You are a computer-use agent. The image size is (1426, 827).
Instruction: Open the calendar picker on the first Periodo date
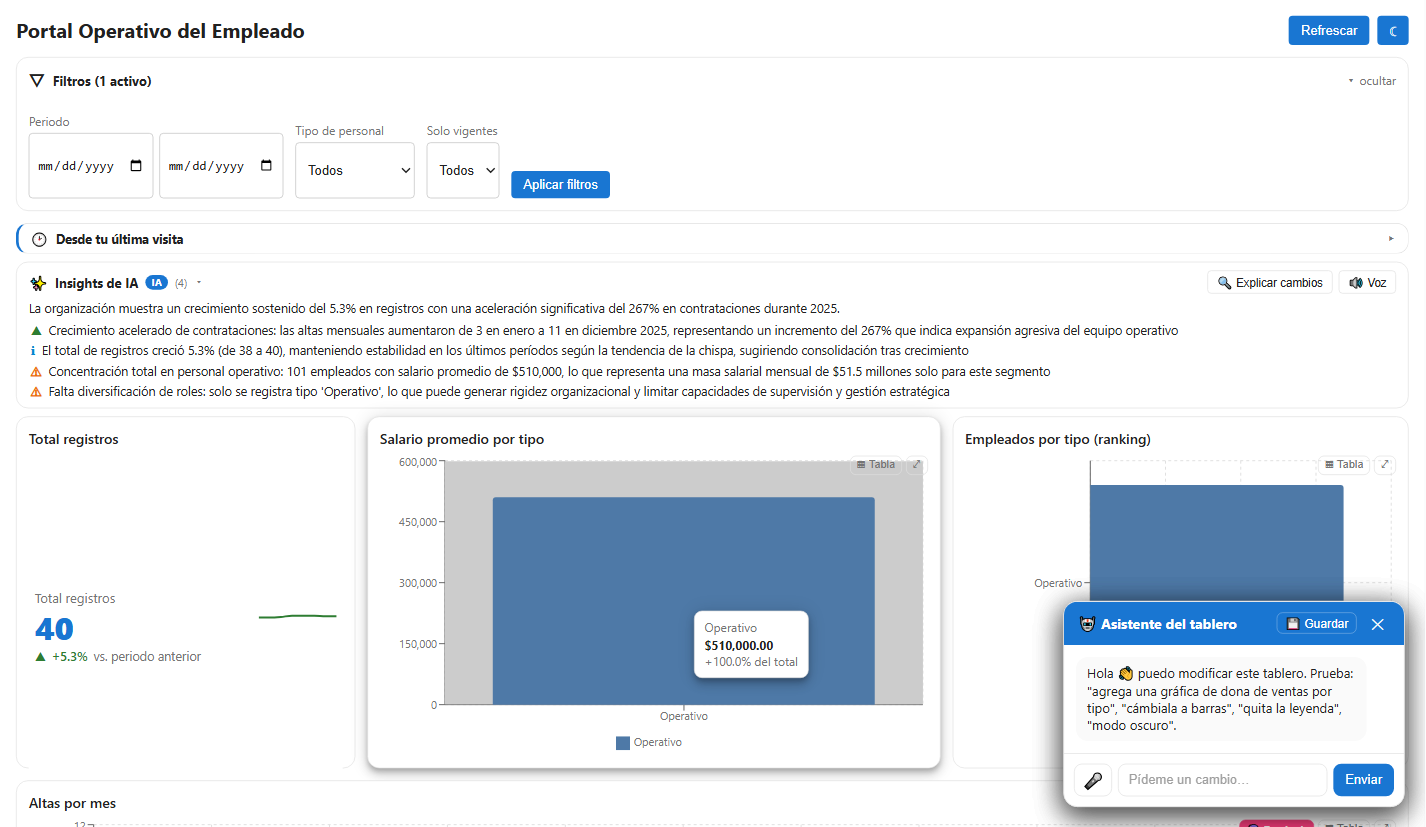pyautogui.click(x=136, y=166)
